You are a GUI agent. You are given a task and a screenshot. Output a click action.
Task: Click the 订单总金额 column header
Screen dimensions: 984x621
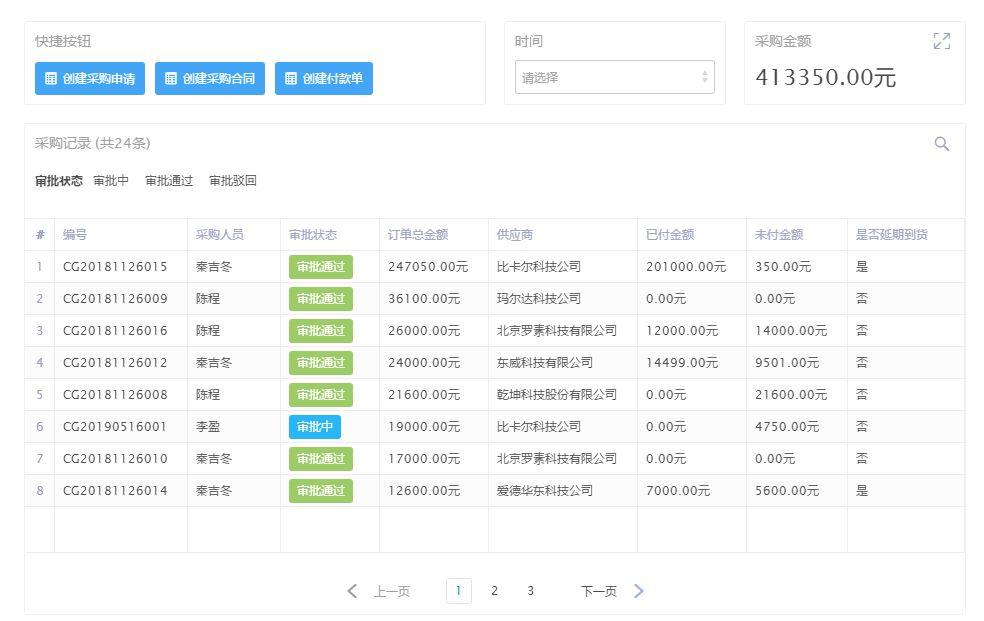(418, 235)
